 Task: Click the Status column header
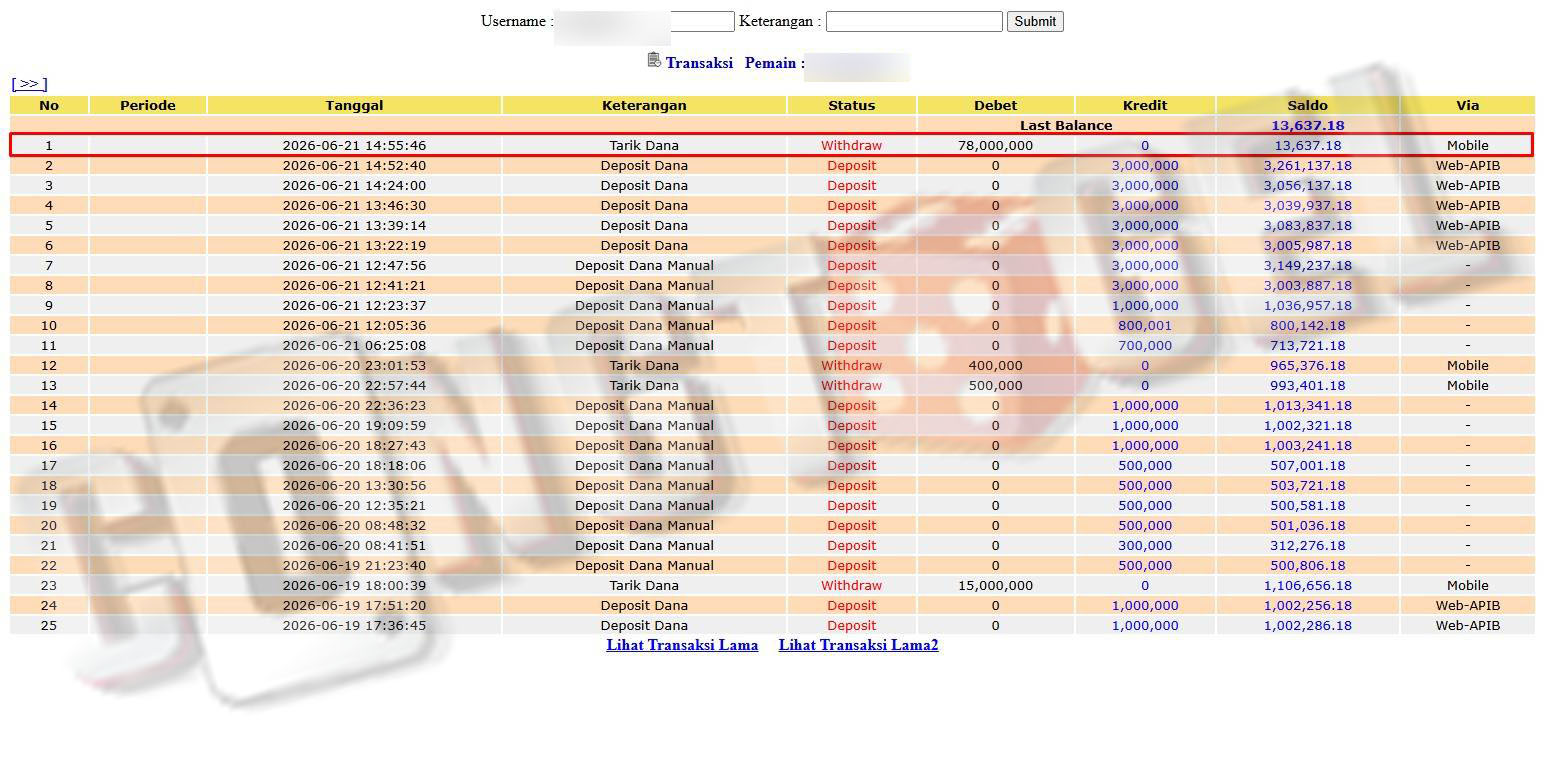pyautogui.click(x=851, y=105)
